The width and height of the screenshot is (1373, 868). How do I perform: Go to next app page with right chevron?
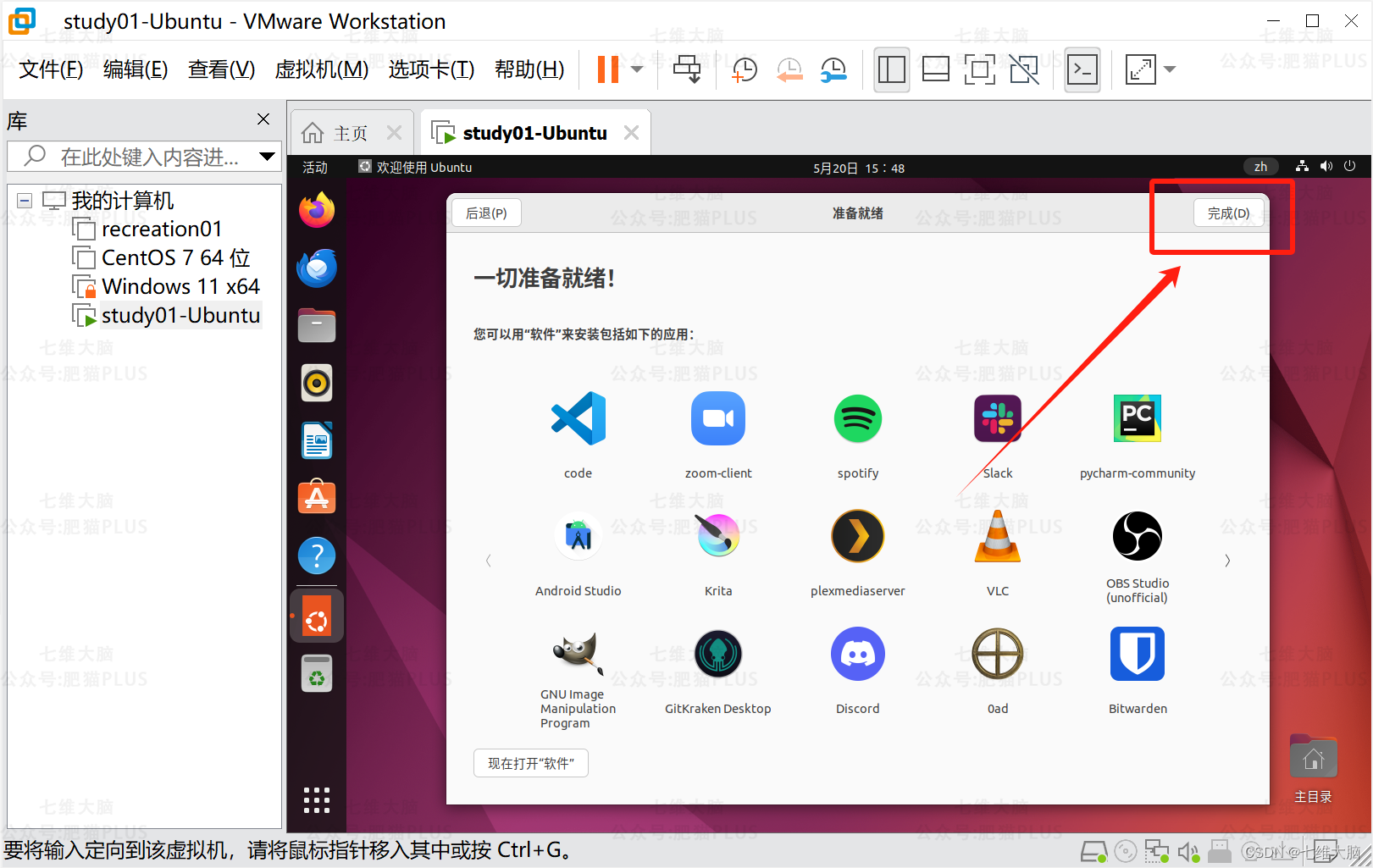[x=1227, y=561]
